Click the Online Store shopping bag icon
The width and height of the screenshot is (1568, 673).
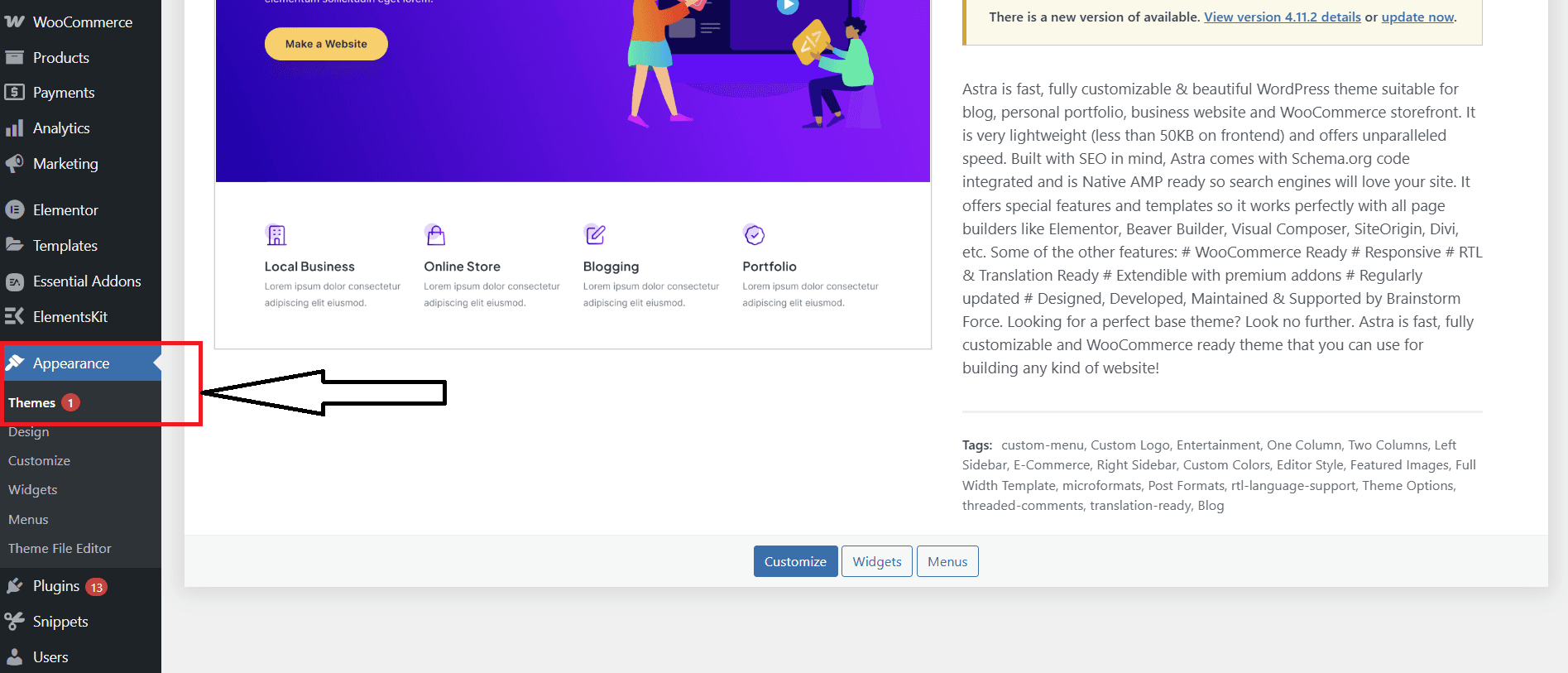[435, 235]
